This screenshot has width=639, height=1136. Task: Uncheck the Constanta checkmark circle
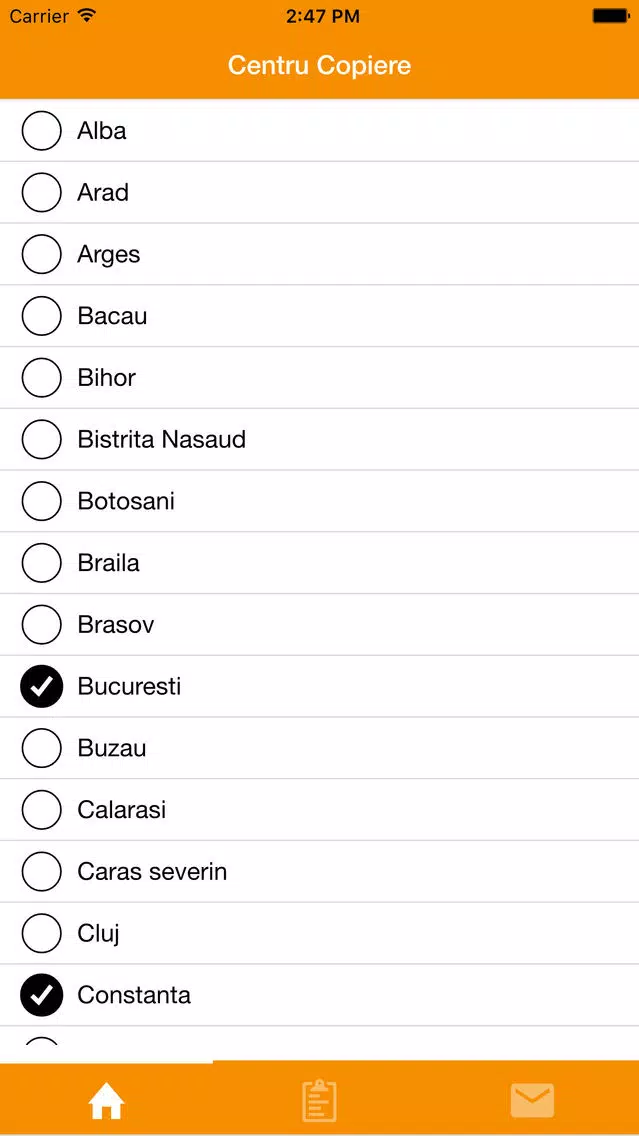[42, 995]
